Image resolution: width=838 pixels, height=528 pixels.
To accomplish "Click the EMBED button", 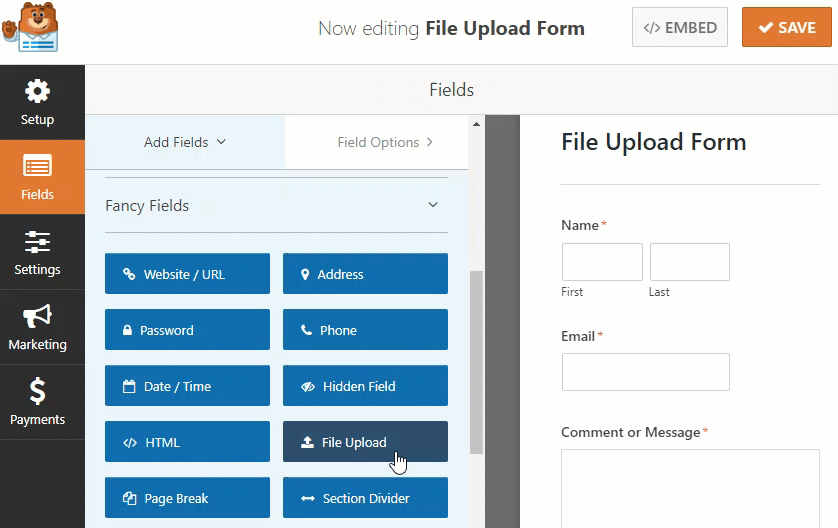I will 680,27.
